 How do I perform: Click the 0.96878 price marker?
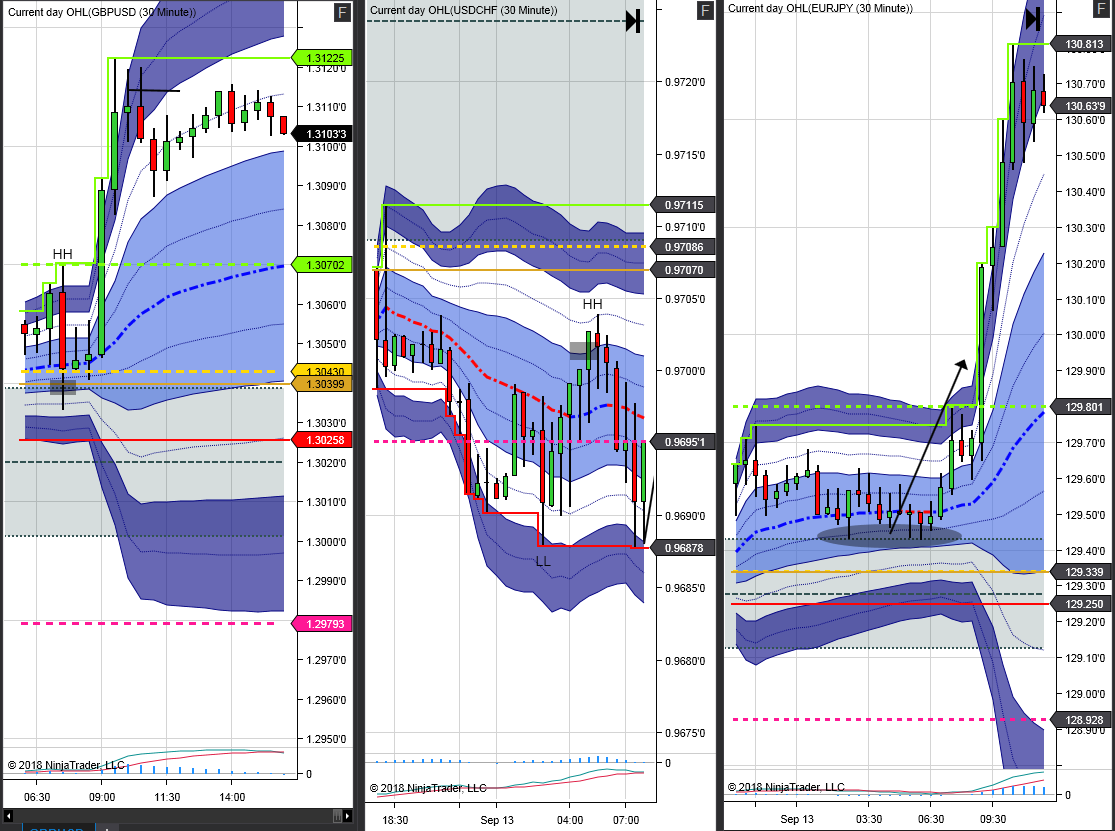tap(683, 548)
